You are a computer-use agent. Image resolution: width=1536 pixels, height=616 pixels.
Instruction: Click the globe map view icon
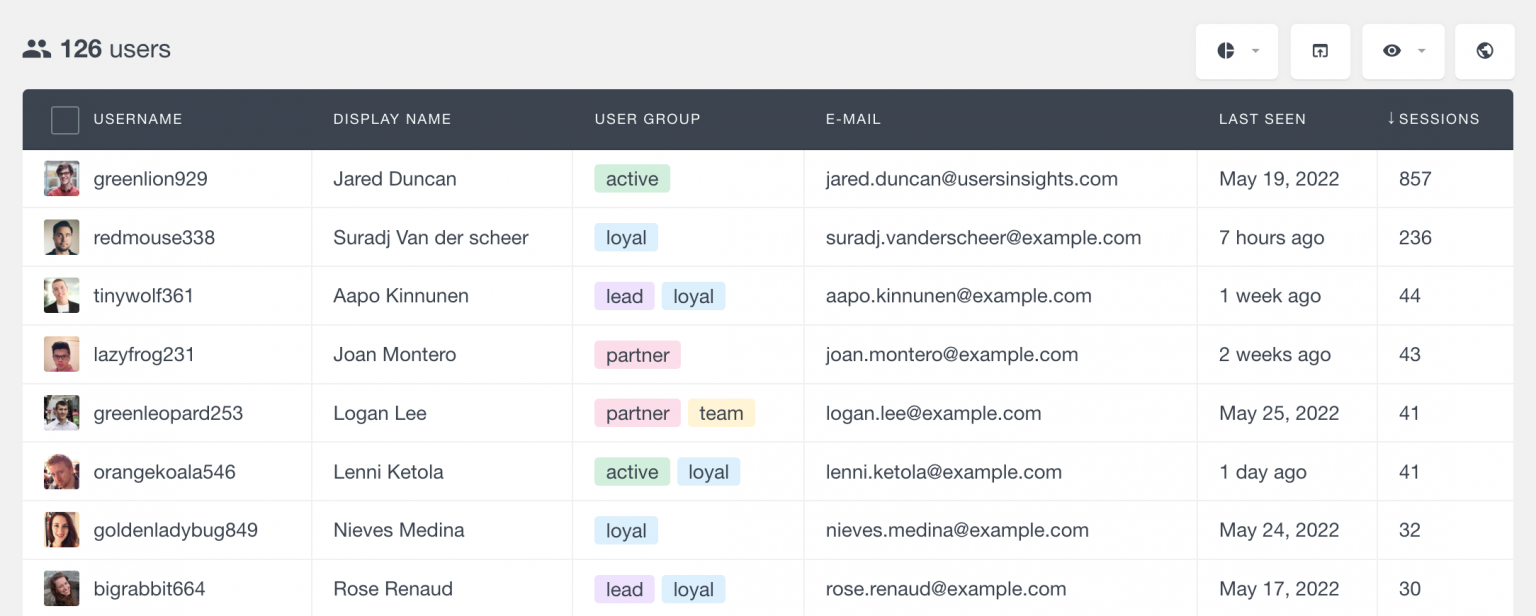(1484, 51)
